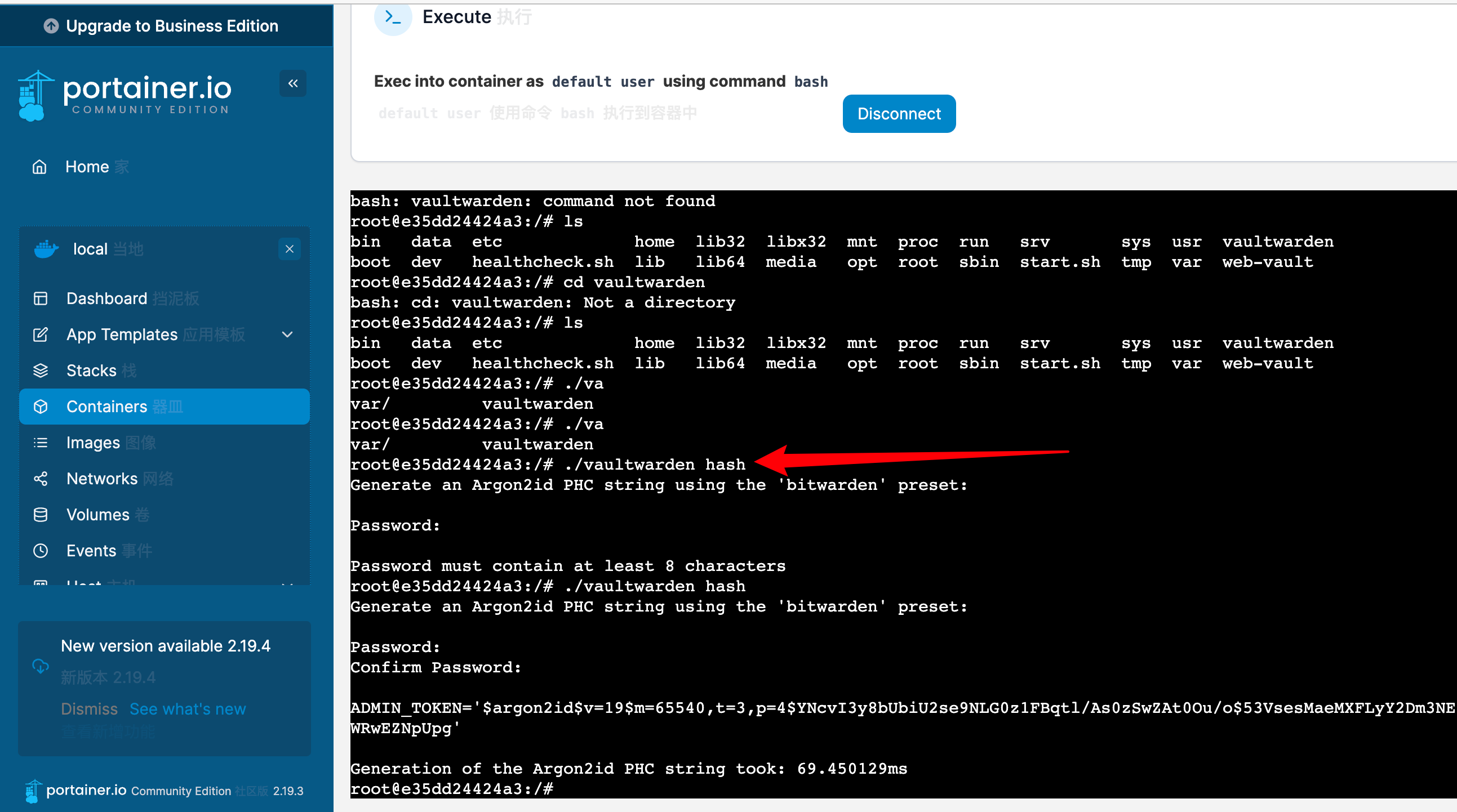Click the 'Execute' section heading
This screenshot has width=1457, height=812.
point(456,17)
